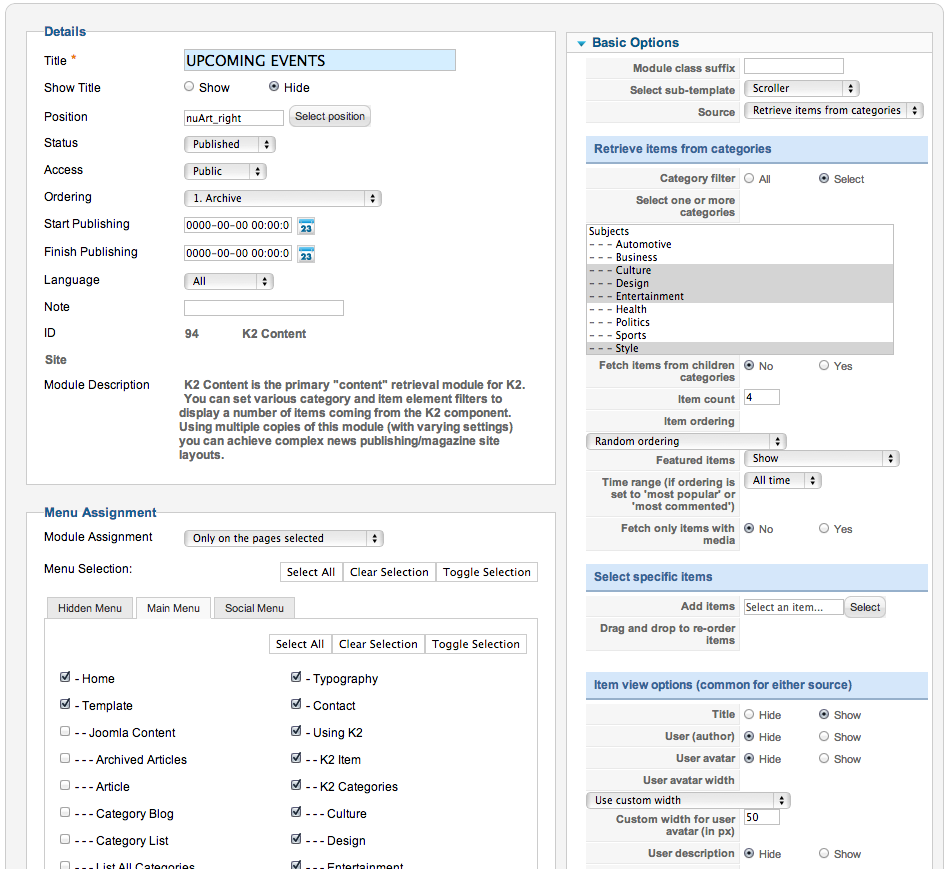Check the Category Blog menu item
Viewport: 947px width, 869px height.
[x=65, y=812]
